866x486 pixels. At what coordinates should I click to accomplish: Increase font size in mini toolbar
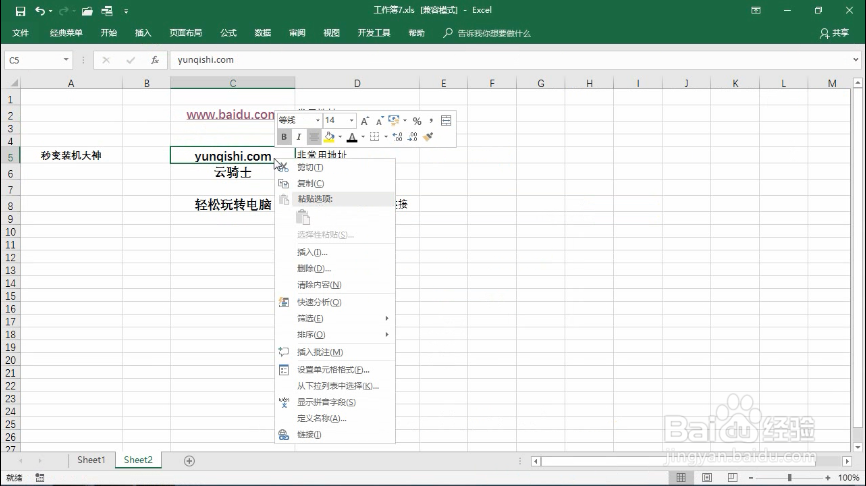tap(365, 120)
